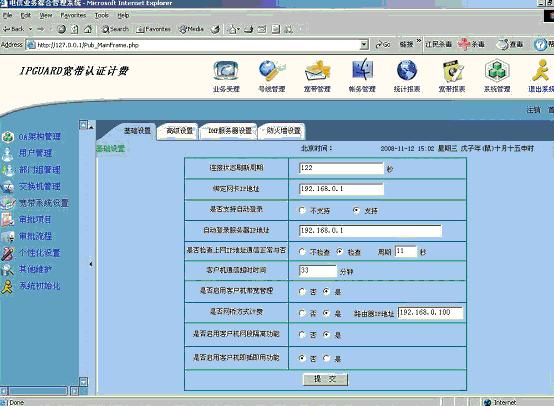The width and height of the screenshot is (554, 406).
Task: Select 否 for client plug-and-play function
Action: point(302,358)
